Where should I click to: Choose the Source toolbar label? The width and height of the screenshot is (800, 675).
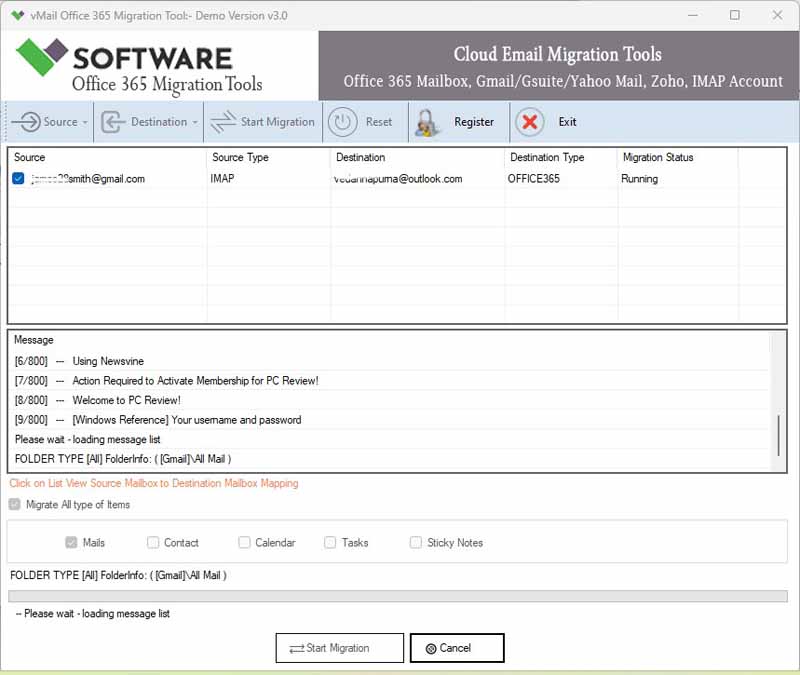[60, 122]
